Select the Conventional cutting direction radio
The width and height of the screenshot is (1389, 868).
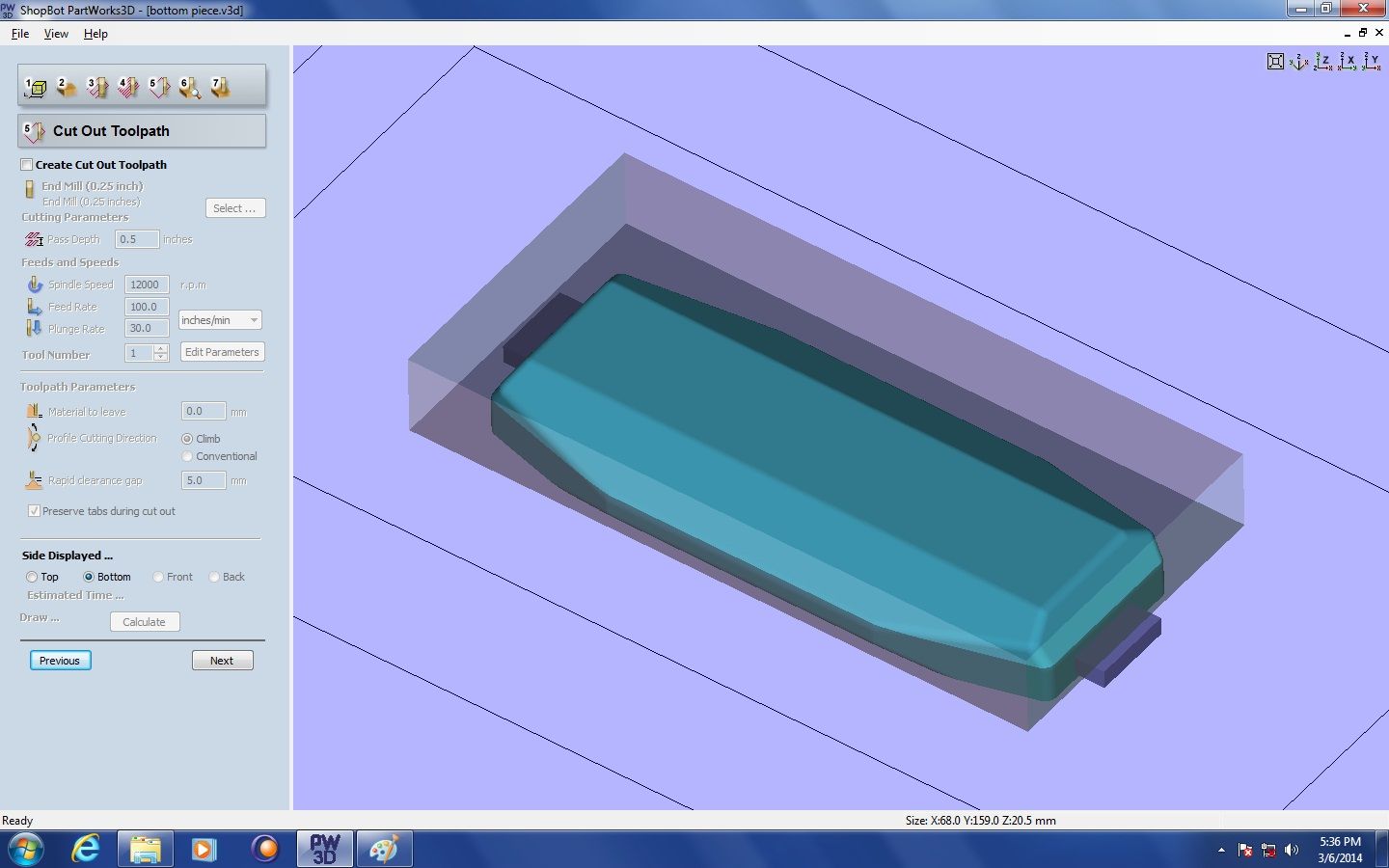[x=188, y=456]
